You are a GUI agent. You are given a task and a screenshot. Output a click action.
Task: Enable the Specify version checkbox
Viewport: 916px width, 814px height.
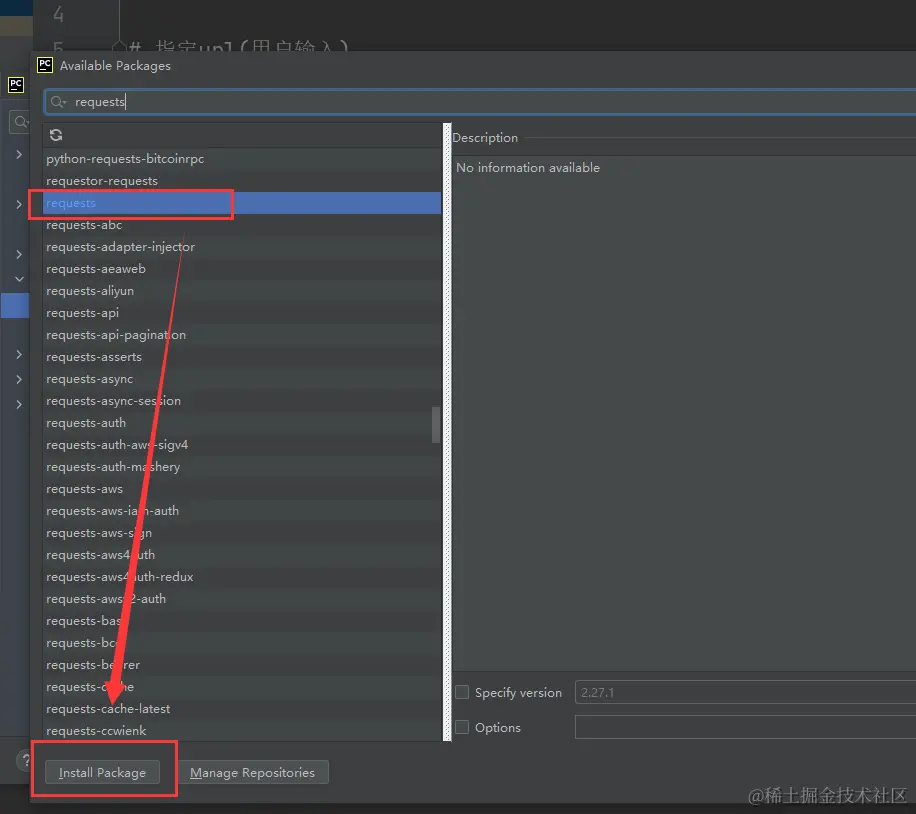[462, 692]
